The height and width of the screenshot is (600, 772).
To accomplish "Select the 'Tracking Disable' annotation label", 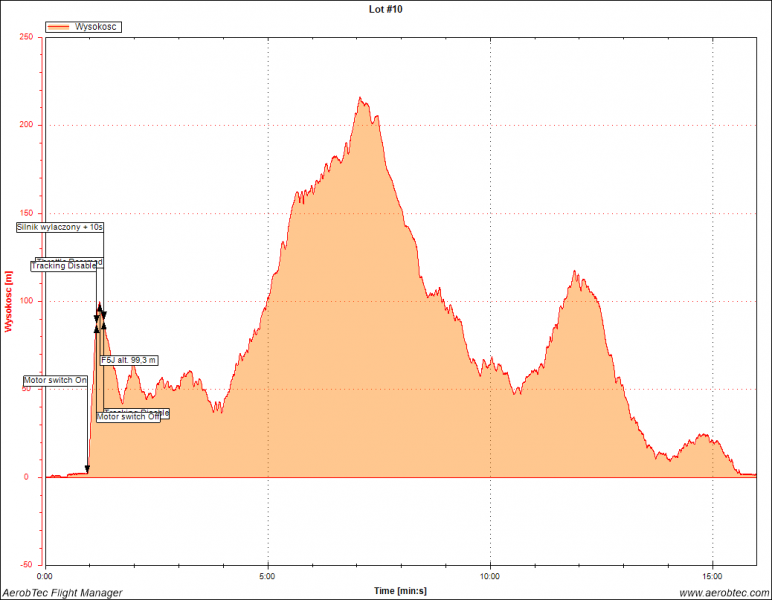I will pos(64,266).
